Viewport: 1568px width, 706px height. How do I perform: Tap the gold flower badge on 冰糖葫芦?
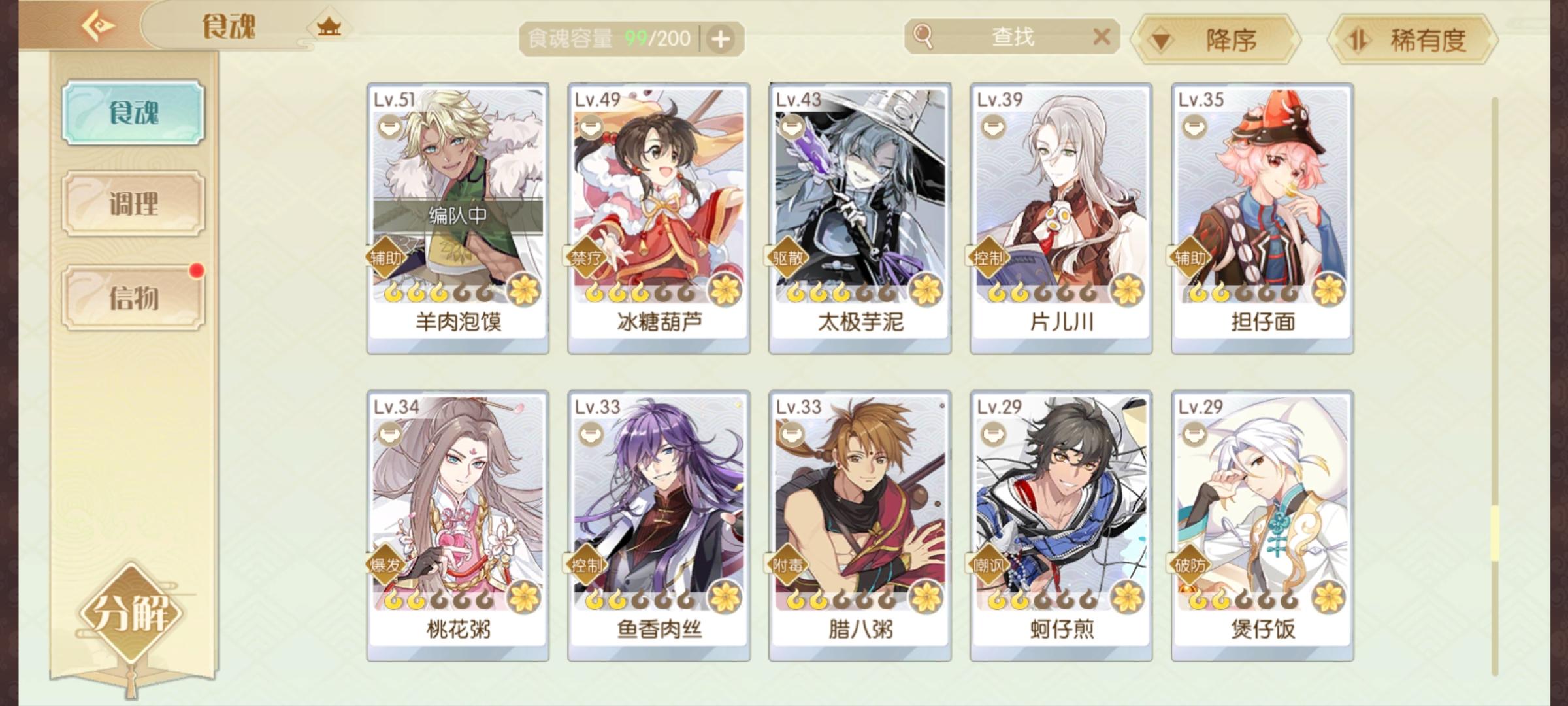[x=725, y=290]
